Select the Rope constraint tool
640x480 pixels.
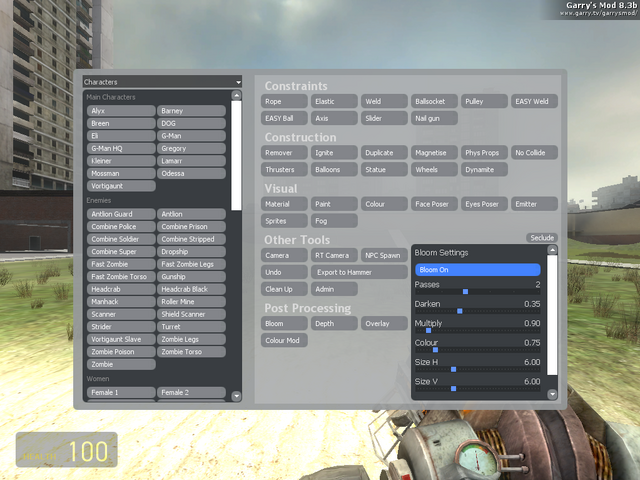point(284,101)
